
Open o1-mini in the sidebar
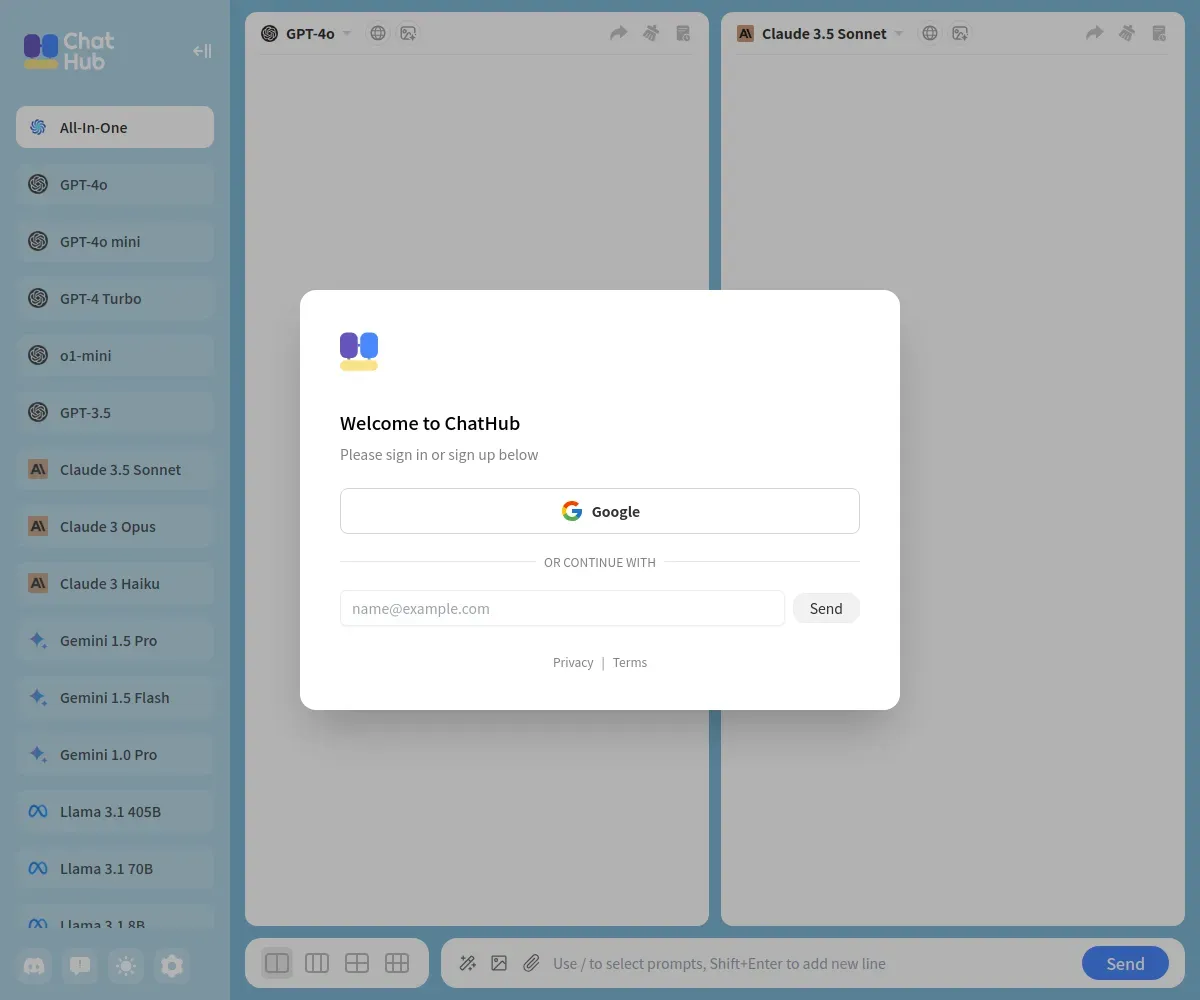tap(115, 355)
